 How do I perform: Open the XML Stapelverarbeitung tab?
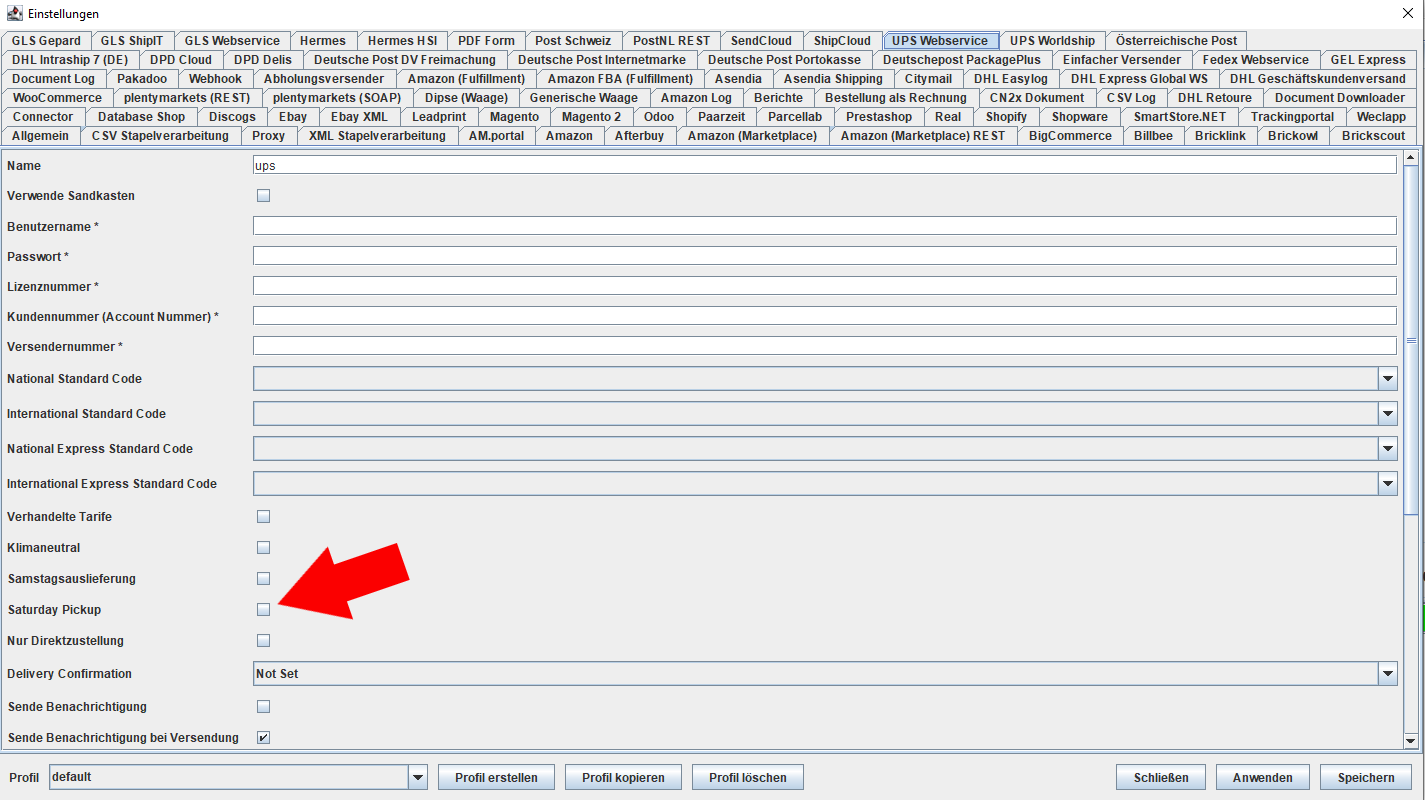click(377, 136)
